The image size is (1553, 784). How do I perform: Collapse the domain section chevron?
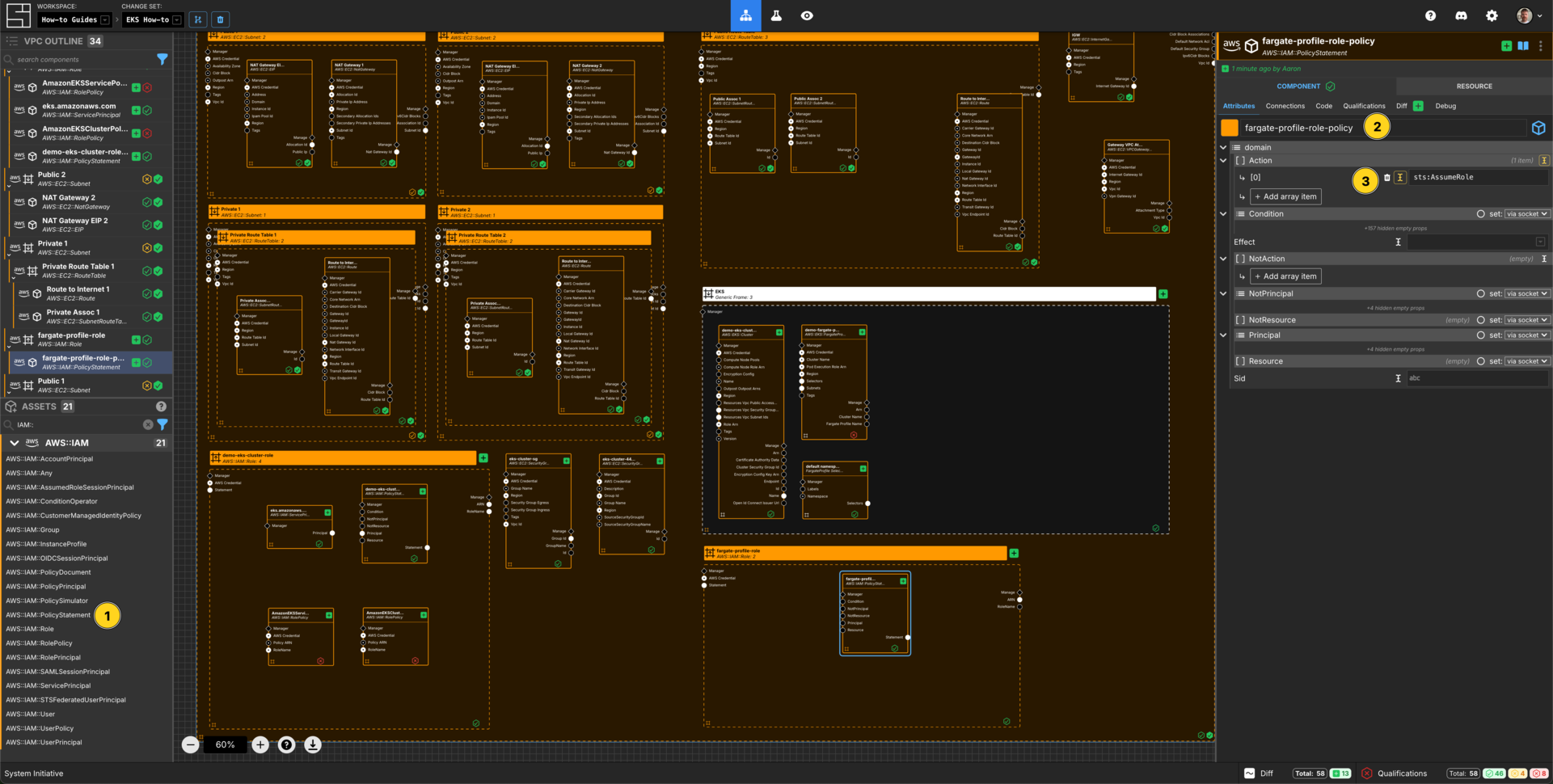pos(1223,147)
